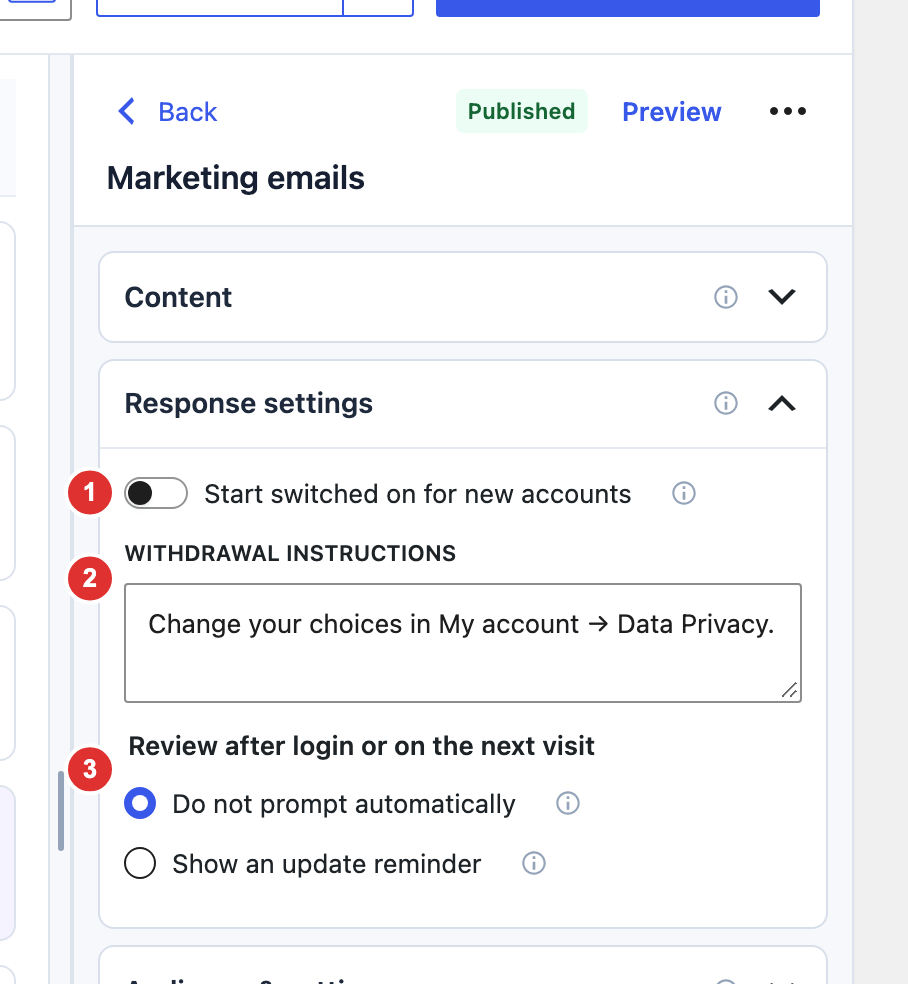
Task: Show info for Do not prompt automatically
Action: pyautogui.click(x=568, y=803)
